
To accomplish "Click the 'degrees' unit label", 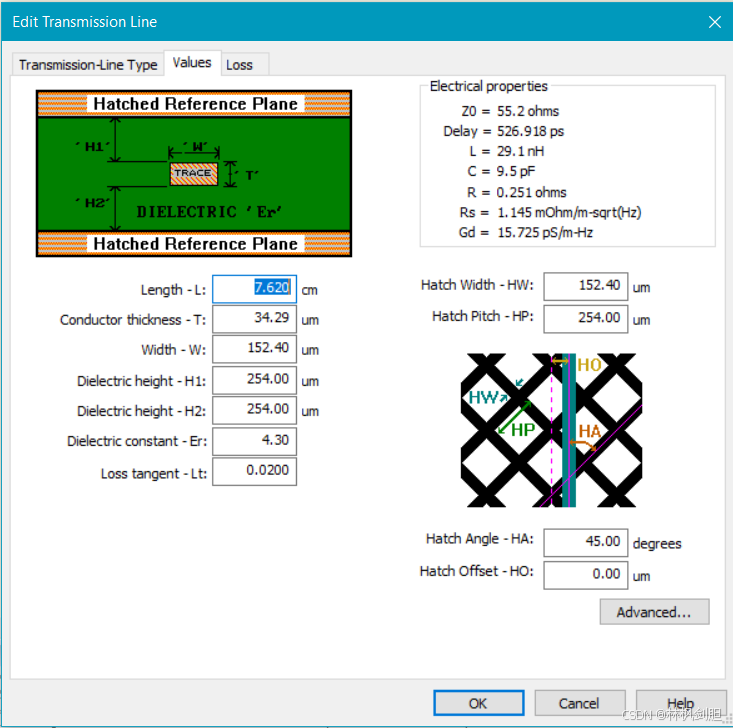I will pyautogui.click(x=657, y=544).
